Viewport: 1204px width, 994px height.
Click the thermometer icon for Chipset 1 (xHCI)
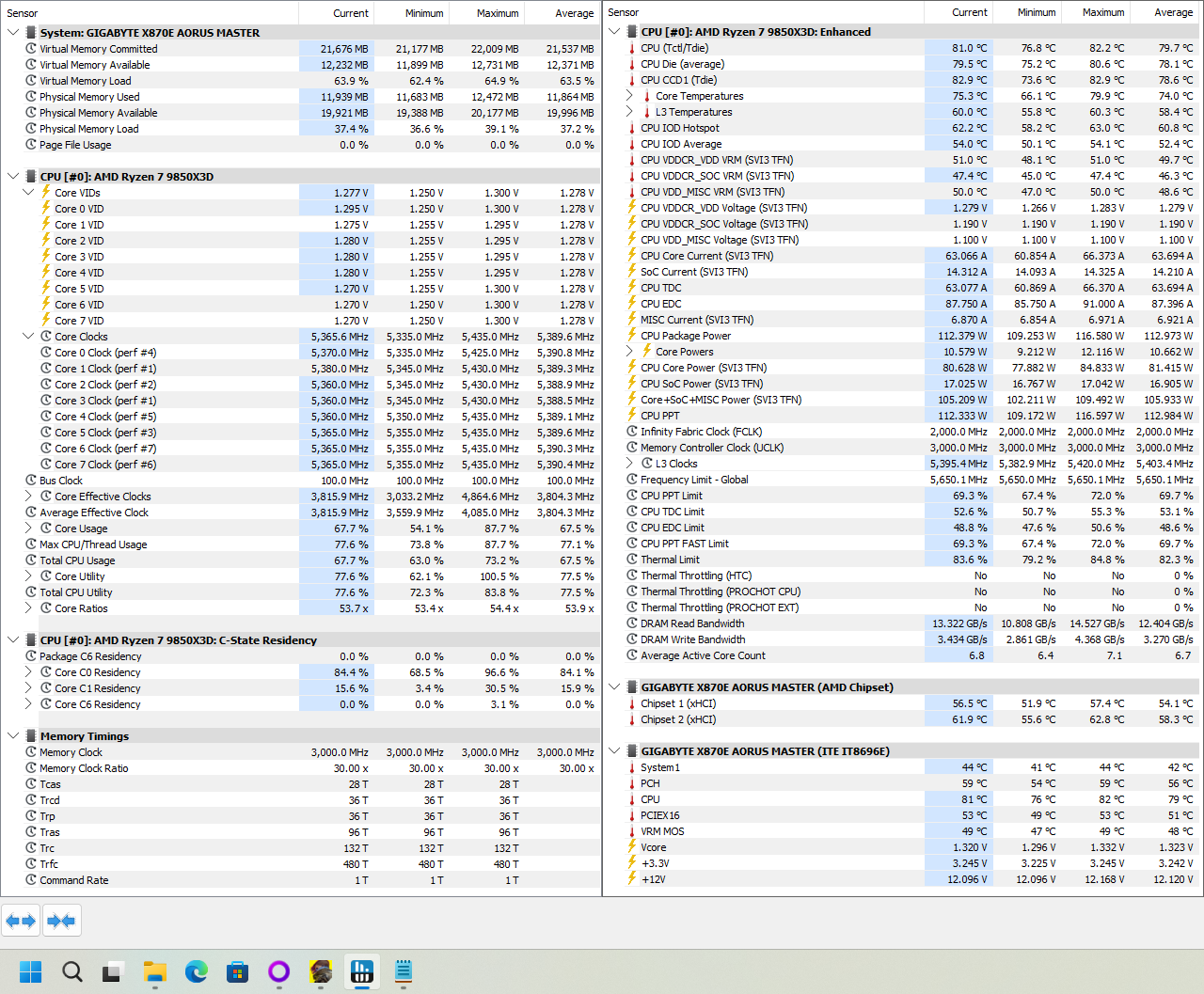click(x=632, y=703)
